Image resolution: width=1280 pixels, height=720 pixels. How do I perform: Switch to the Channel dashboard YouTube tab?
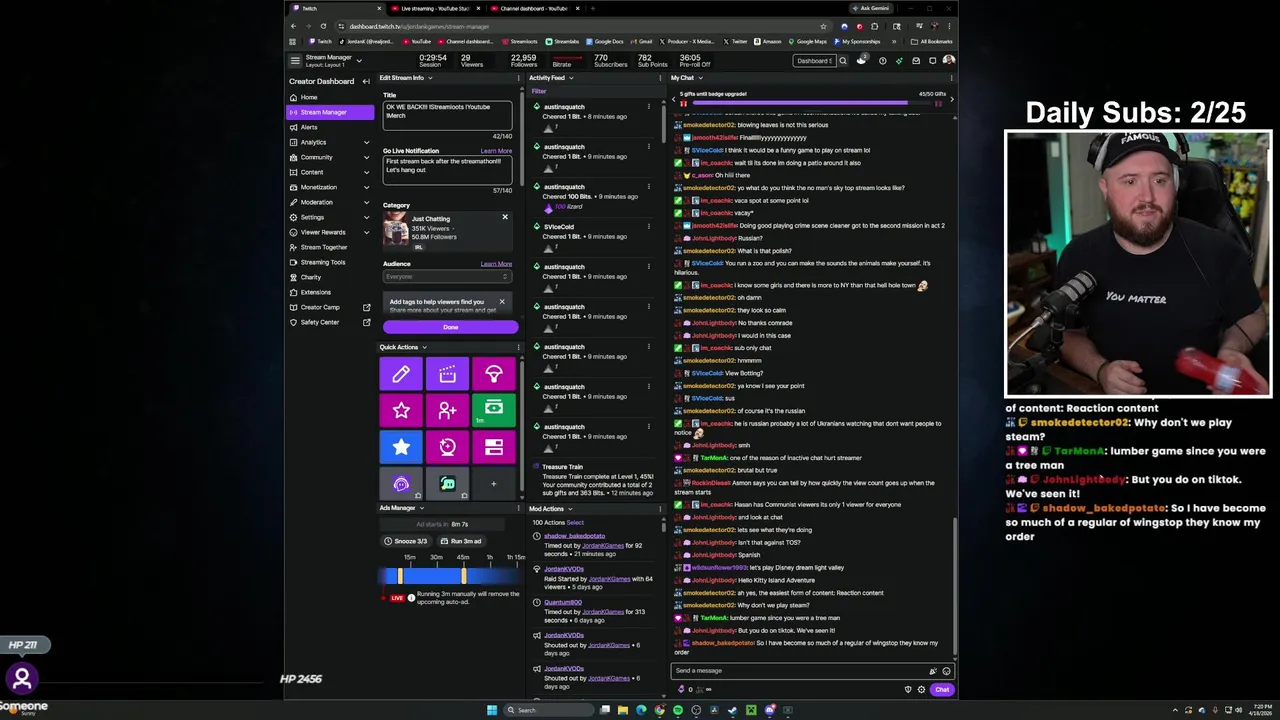coord(533,8)
